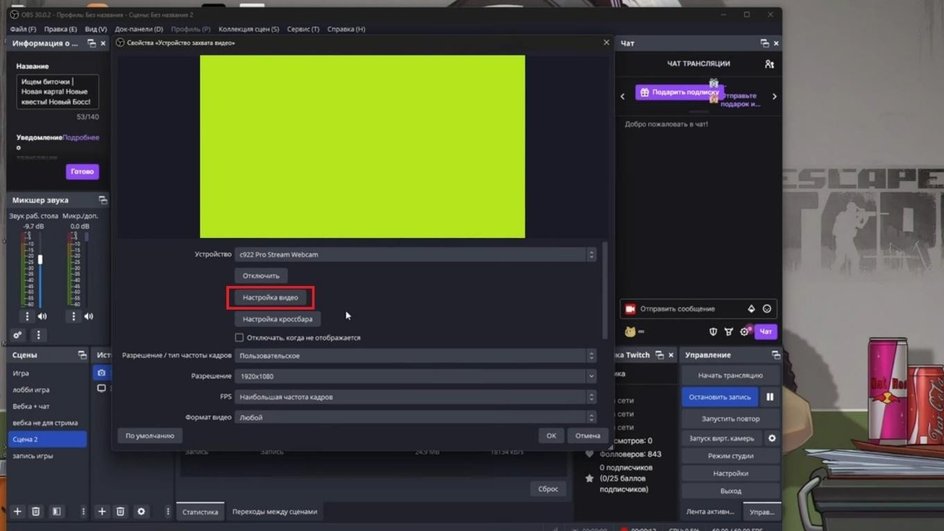944x531 pixels.
Task: Open sources panel extra options three dots
Action: click(167, 511)
